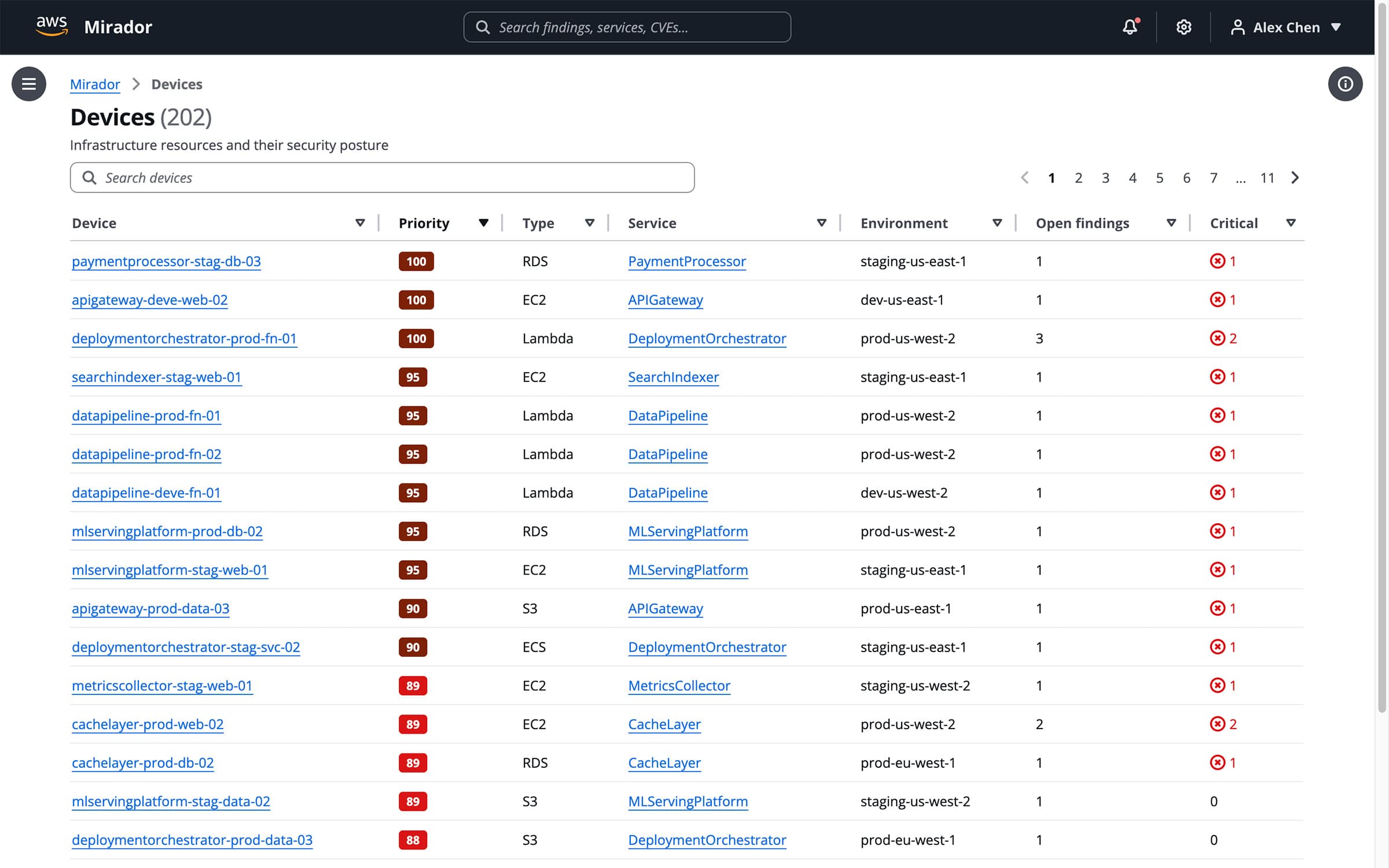Navigate back via the Mirador breadcrumb
The width and height of the screenshot is (1389, 868).
tap(95, 84)
